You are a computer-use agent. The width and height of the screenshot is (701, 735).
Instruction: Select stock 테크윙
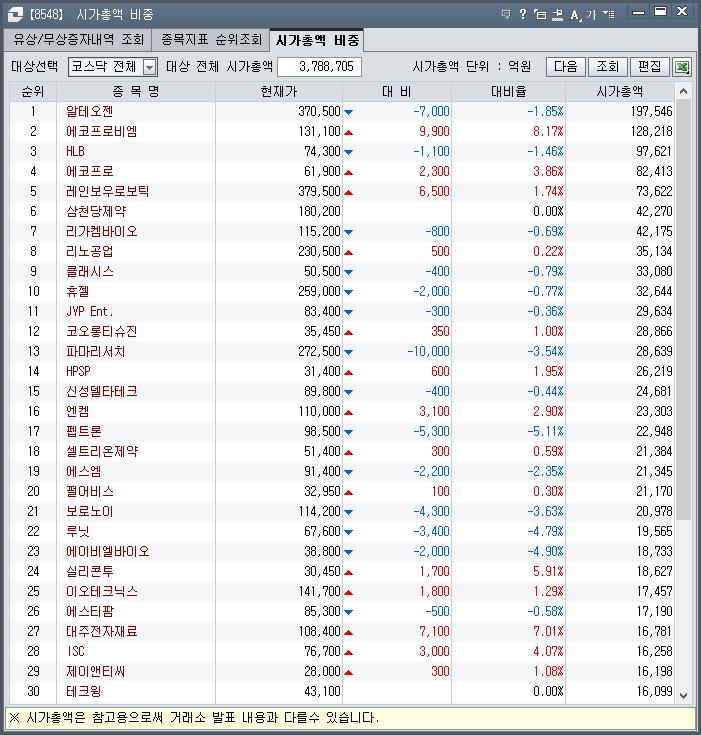pyautogui.click(x=83, y=691)
